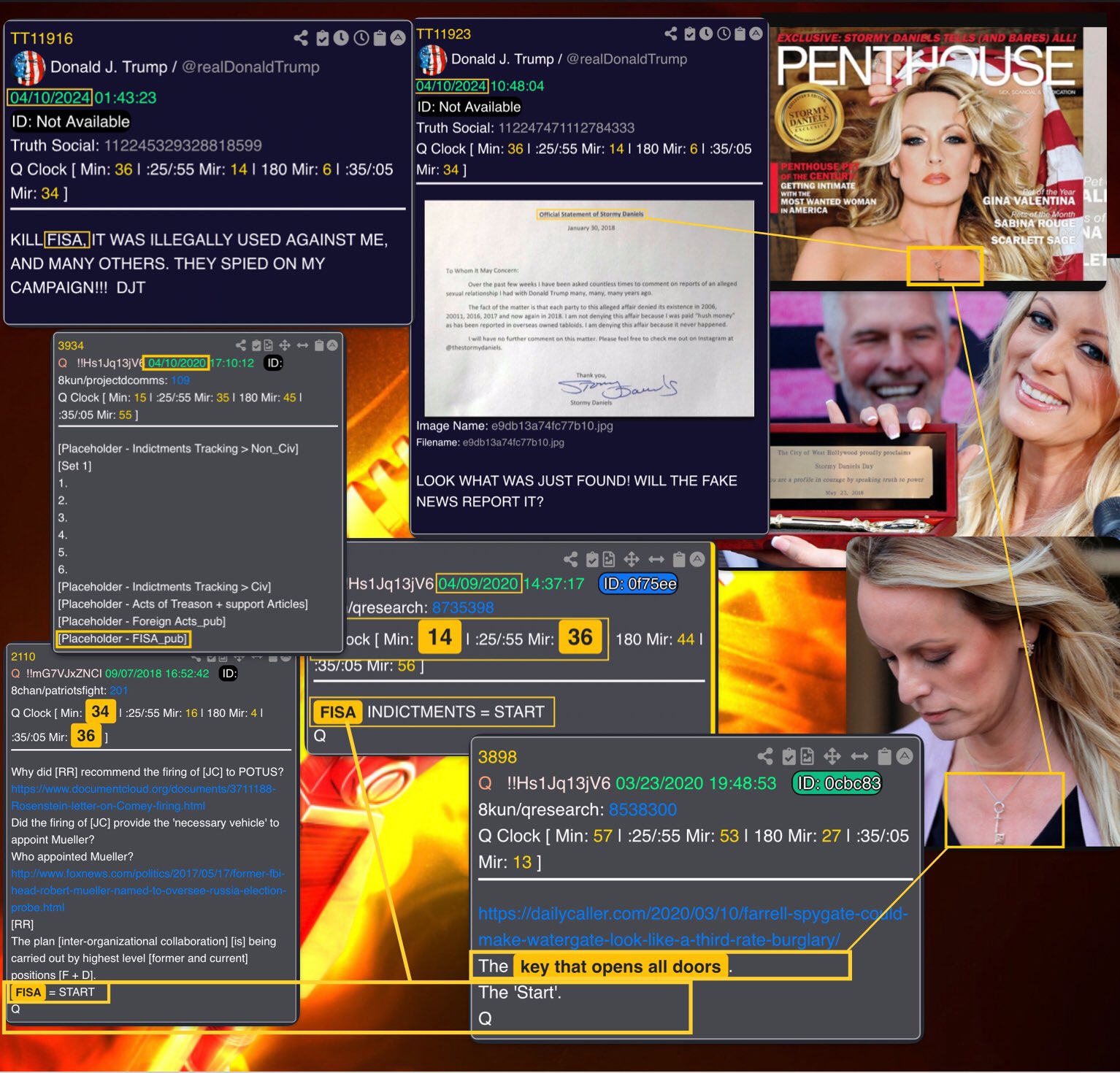Click post number 2110 heading
This screenshot has width=1120, height=1073.
tap(23, 656)
